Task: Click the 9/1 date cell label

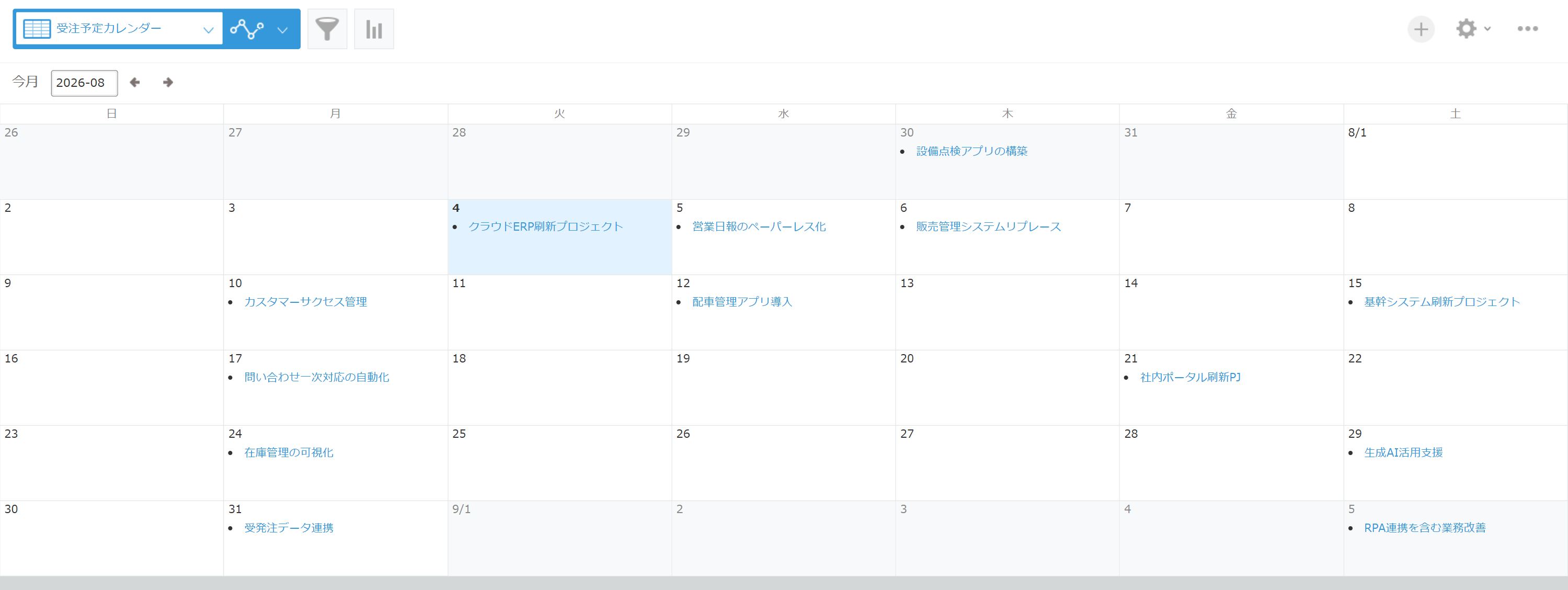Action: [x=461, y=509]
